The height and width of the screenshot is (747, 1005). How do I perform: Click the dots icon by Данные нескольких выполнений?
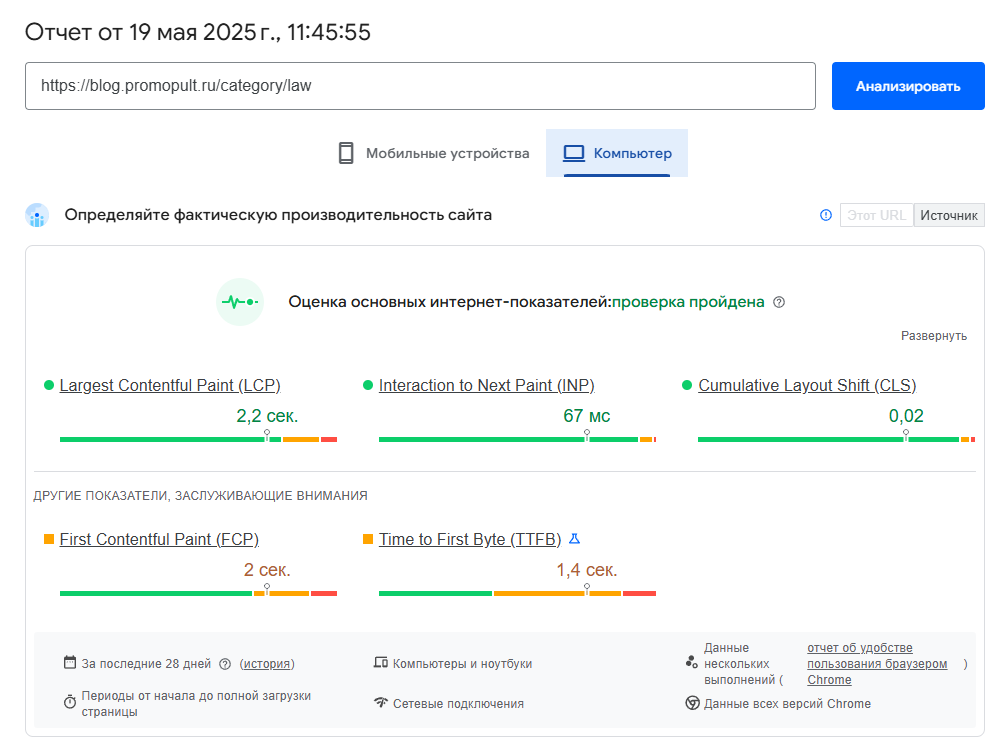coord(692,662)
